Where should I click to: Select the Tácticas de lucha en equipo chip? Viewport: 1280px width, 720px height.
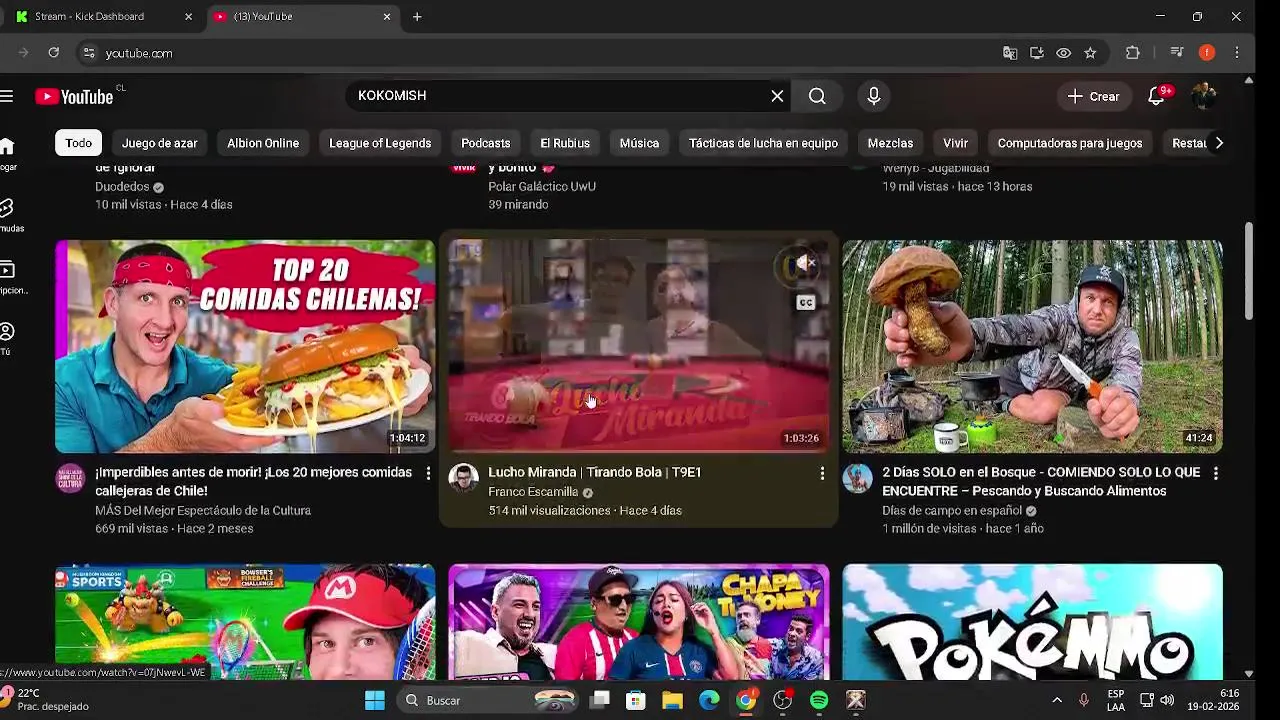(763, 143)
